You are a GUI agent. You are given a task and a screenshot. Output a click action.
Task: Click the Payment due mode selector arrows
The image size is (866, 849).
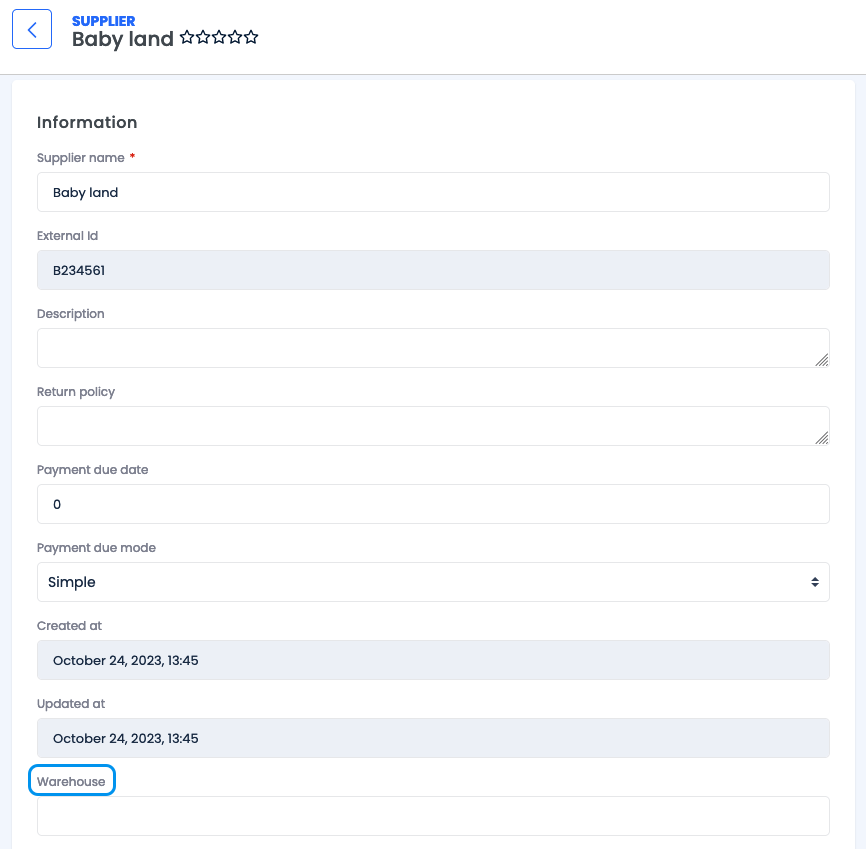(x=817, y=582)
